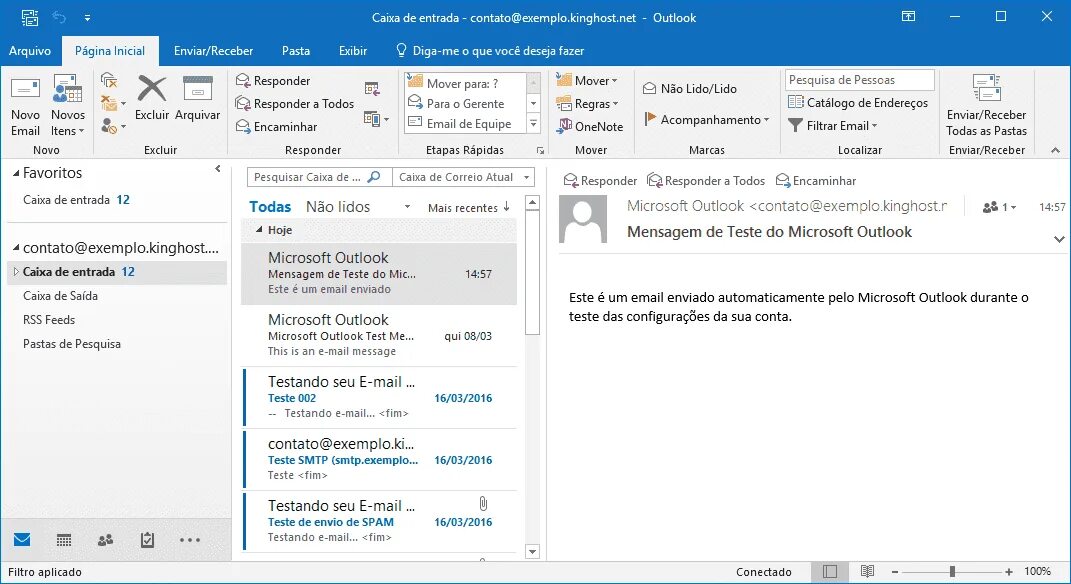Viewport: 1071px width, 584px height.
Task: Open the clean up conversation icon
Action: (x=113, y=103)
